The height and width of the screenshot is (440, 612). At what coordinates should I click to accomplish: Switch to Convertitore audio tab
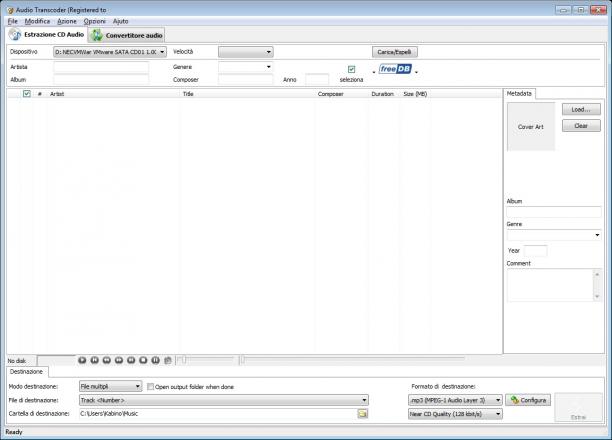point(126,36)
